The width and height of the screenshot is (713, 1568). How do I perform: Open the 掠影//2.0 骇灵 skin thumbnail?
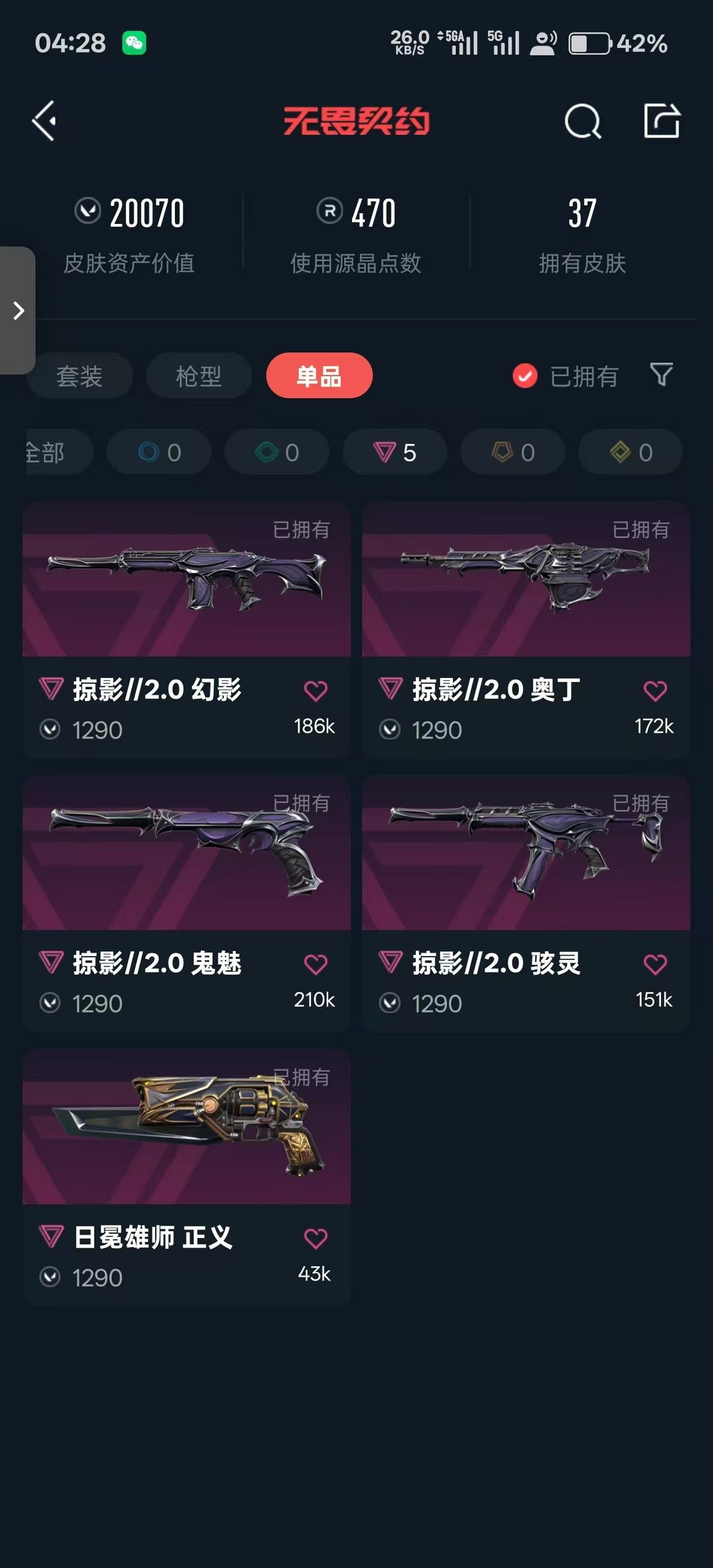526,854
